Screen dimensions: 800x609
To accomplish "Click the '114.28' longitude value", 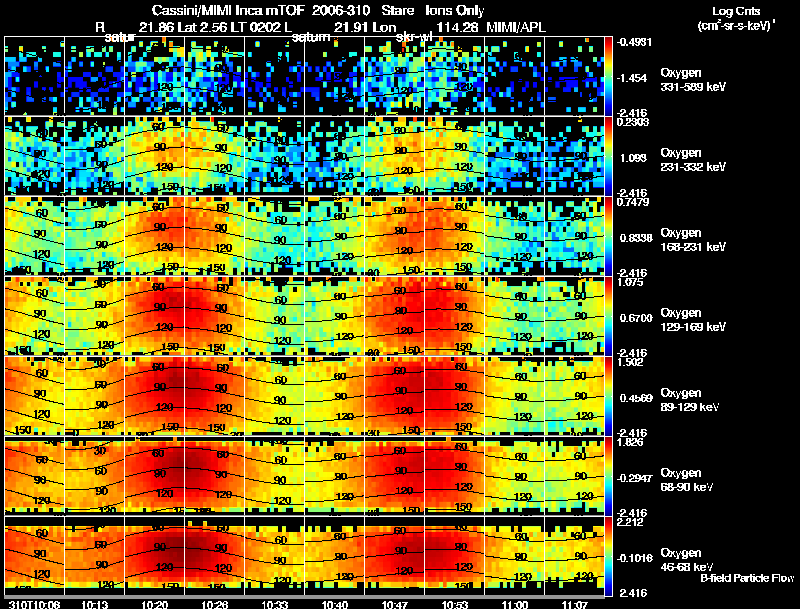I will [x=457, y=27].
